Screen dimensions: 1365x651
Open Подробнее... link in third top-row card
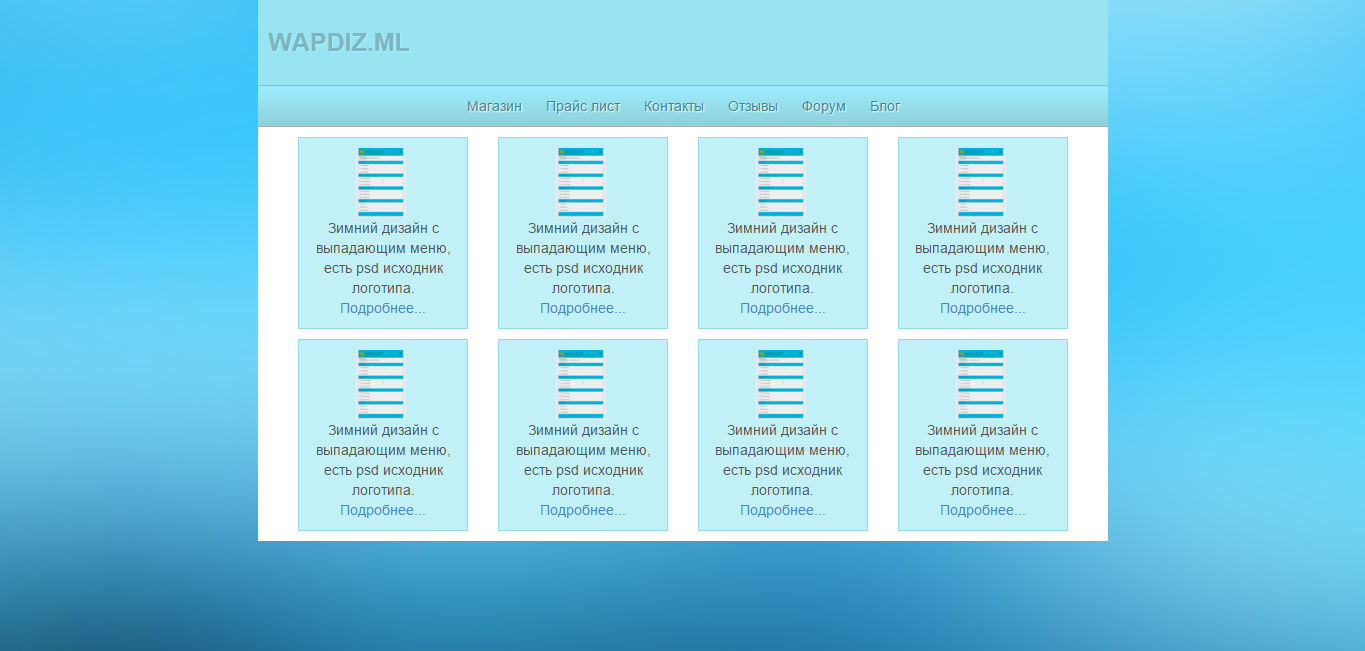click(783, 308)
